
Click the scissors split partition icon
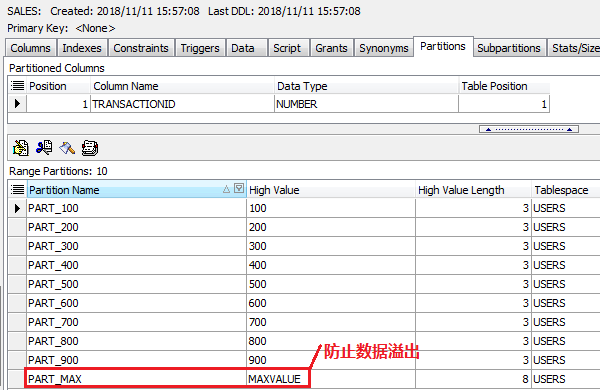pyautogui.click(x=44, y=147)
